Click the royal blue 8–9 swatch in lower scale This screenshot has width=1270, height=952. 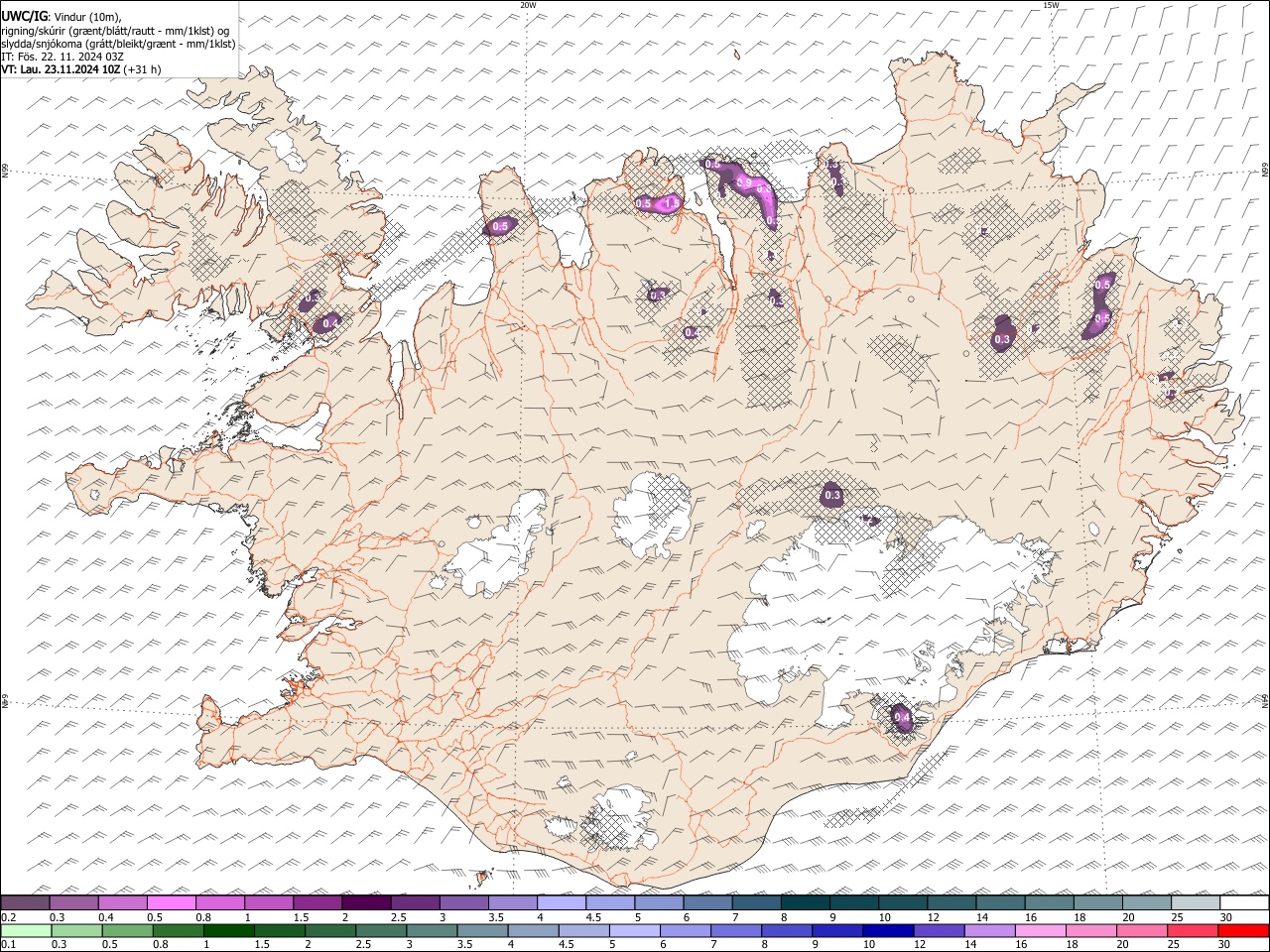tap(787, 931)
